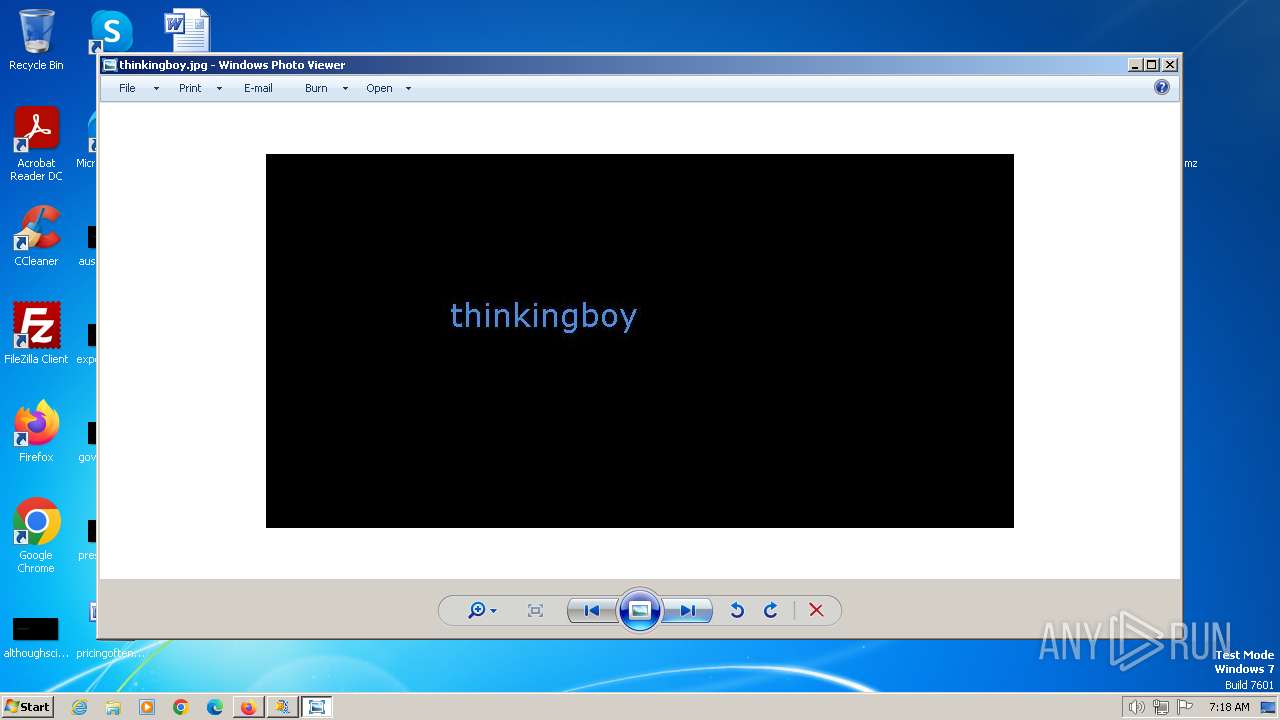Viewport: 1280px width, 720px height.
Task: Open the Action Center flag icon
Action: (x=1185, y=707)
